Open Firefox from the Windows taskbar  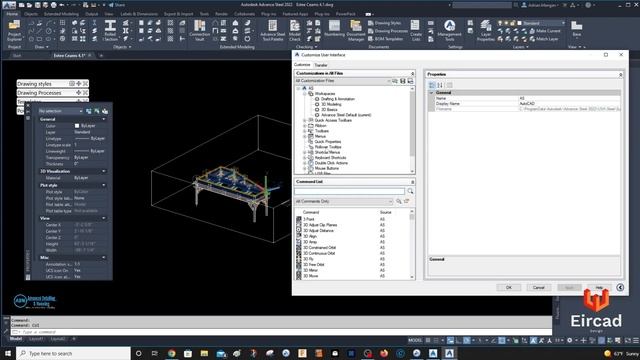pyautogui.click(x=384, y=353)
